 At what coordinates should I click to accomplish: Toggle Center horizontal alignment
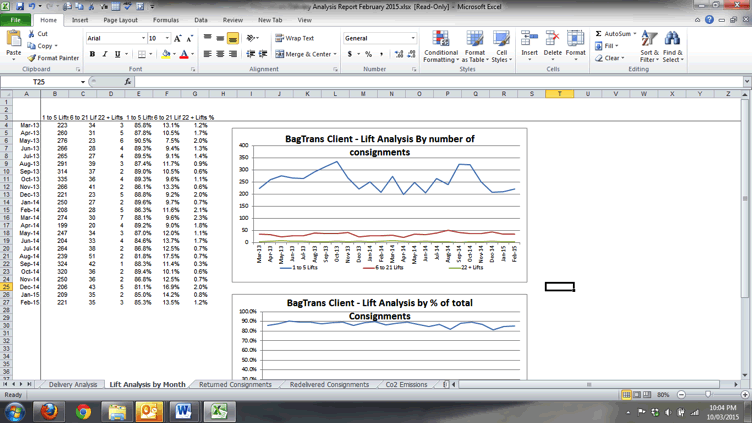click(x=220, y=54)
